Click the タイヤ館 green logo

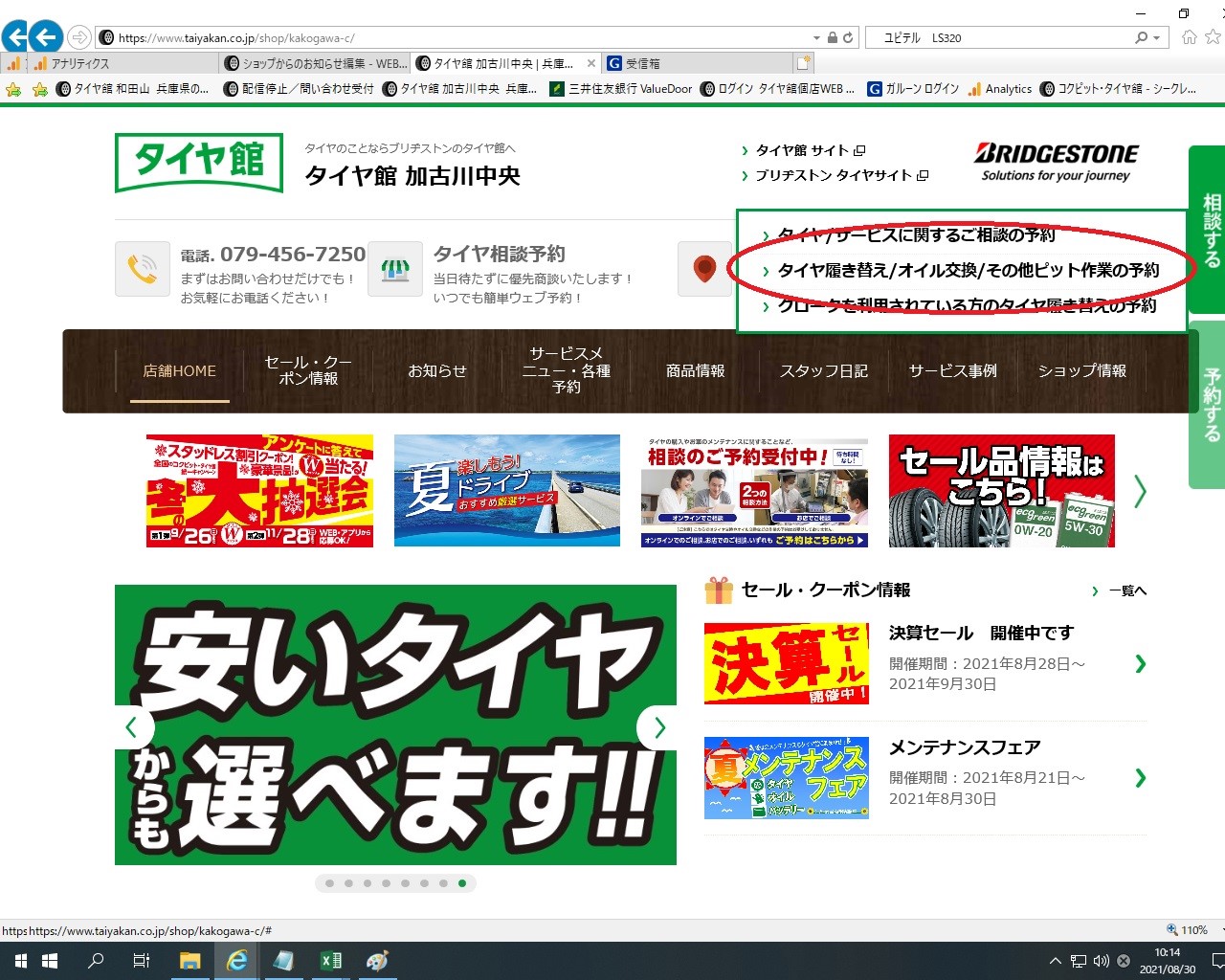pos(199,163)
